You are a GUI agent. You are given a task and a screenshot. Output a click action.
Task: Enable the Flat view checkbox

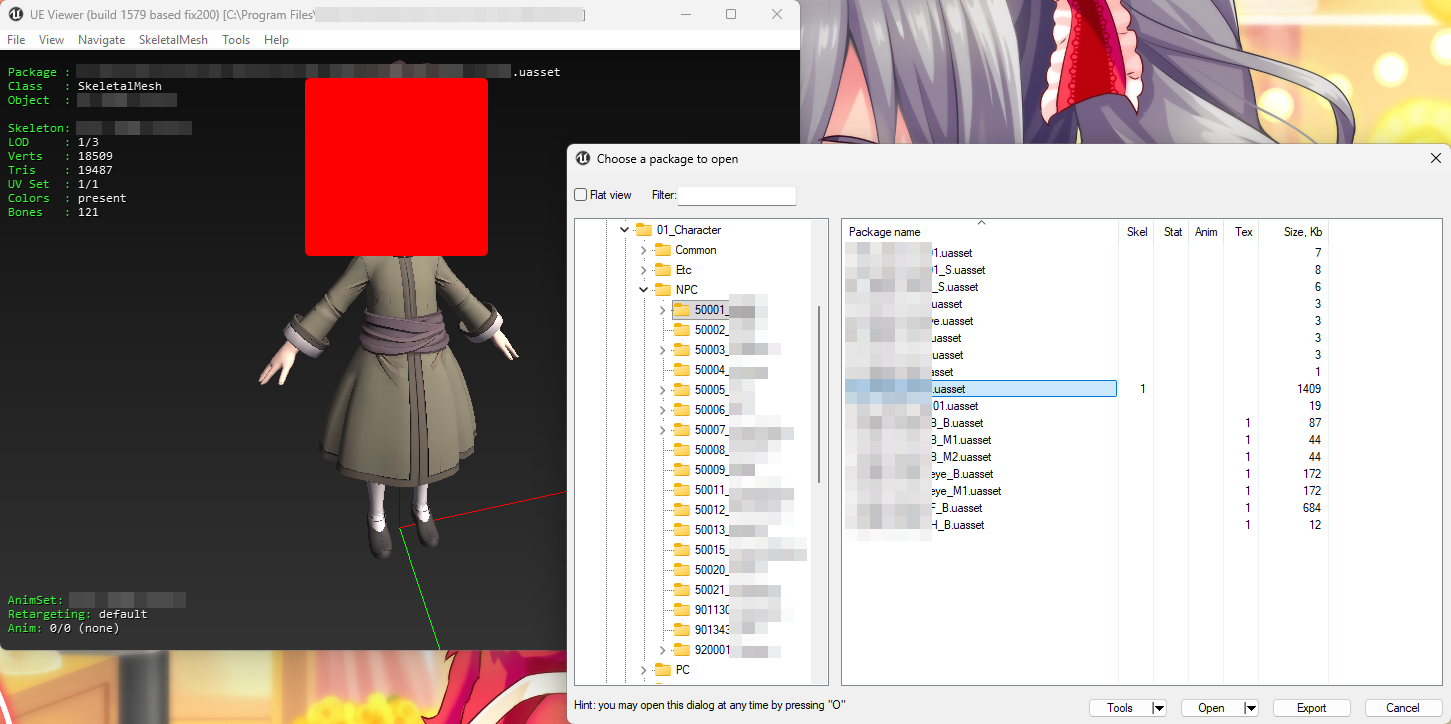coord(579,194)
